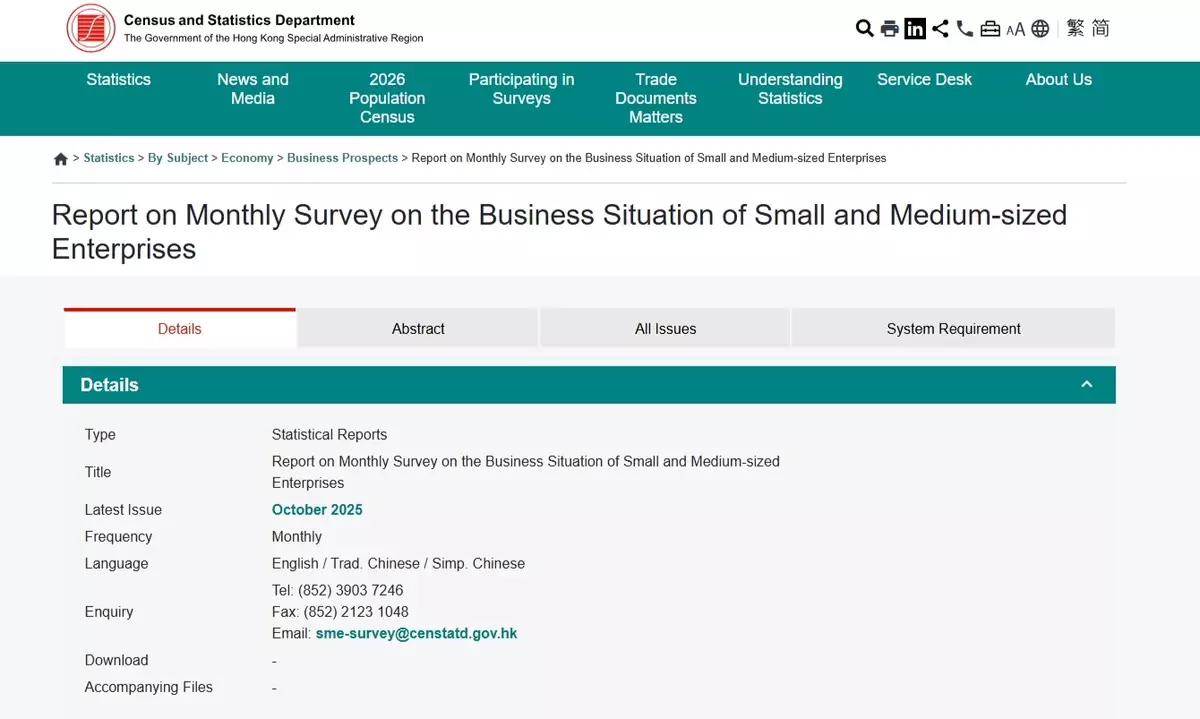Click the printer icon to print this page
This screenshot has height=719, width=1200.
[x=889, y=28]
